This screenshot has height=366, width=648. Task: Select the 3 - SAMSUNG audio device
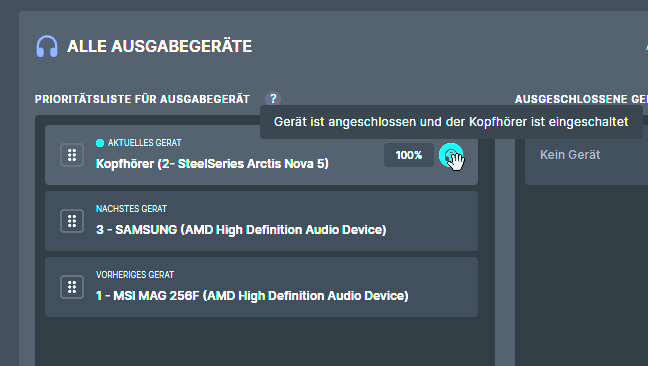click(241, 230)
